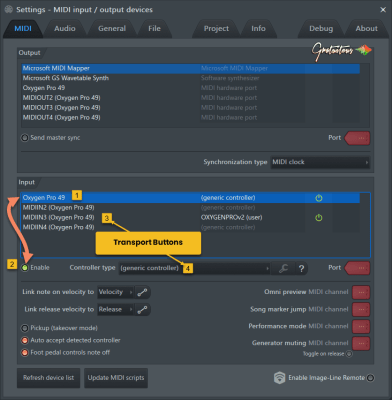392x400 pixels.
Task: Open the question mark help button
Action: tap(301, 268)
